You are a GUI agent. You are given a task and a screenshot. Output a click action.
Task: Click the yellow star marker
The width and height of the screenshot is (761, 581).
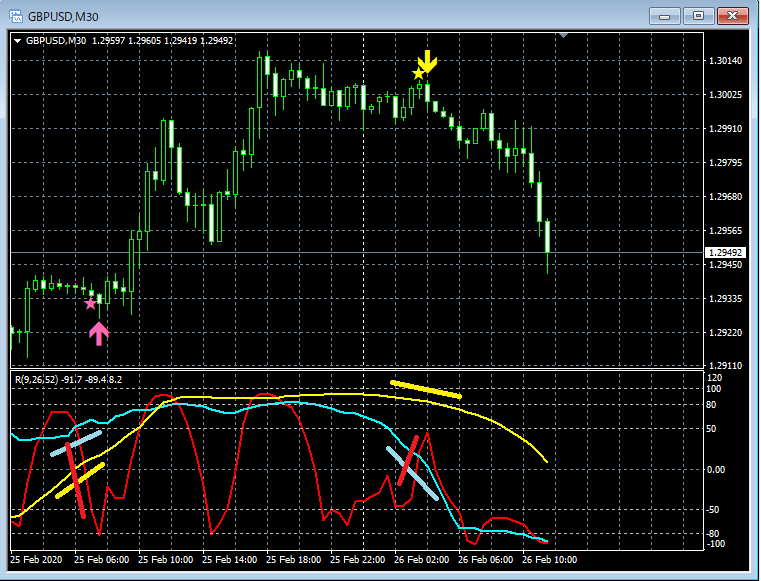pos(418,74)
